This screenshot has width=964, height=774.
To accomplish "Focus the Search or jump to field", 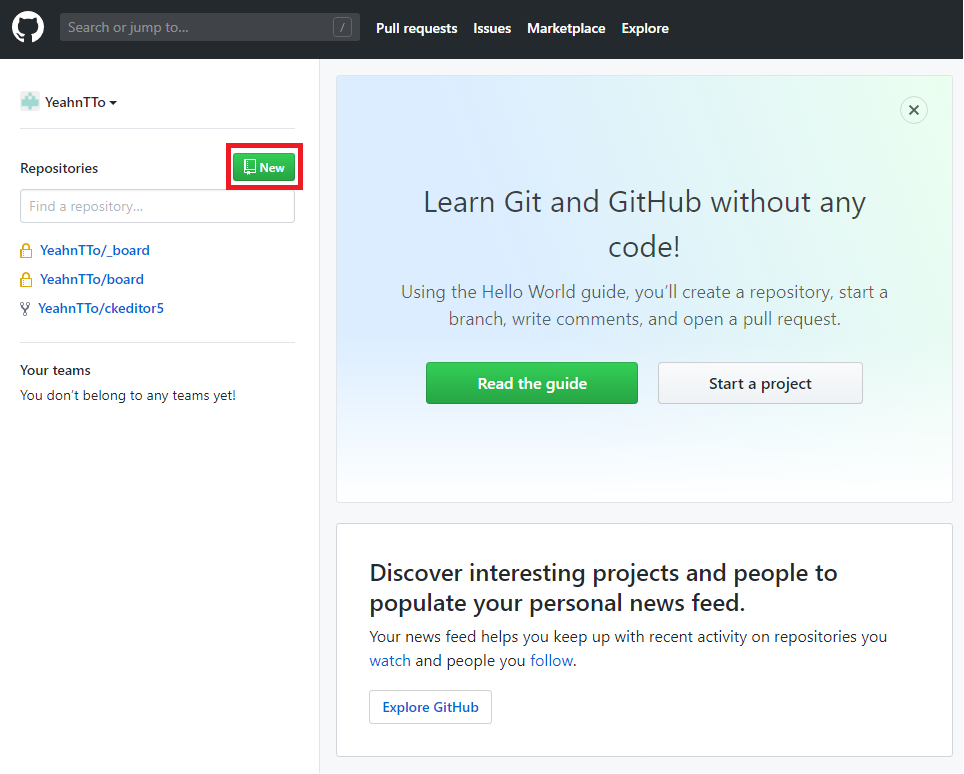I will (210, 27).
